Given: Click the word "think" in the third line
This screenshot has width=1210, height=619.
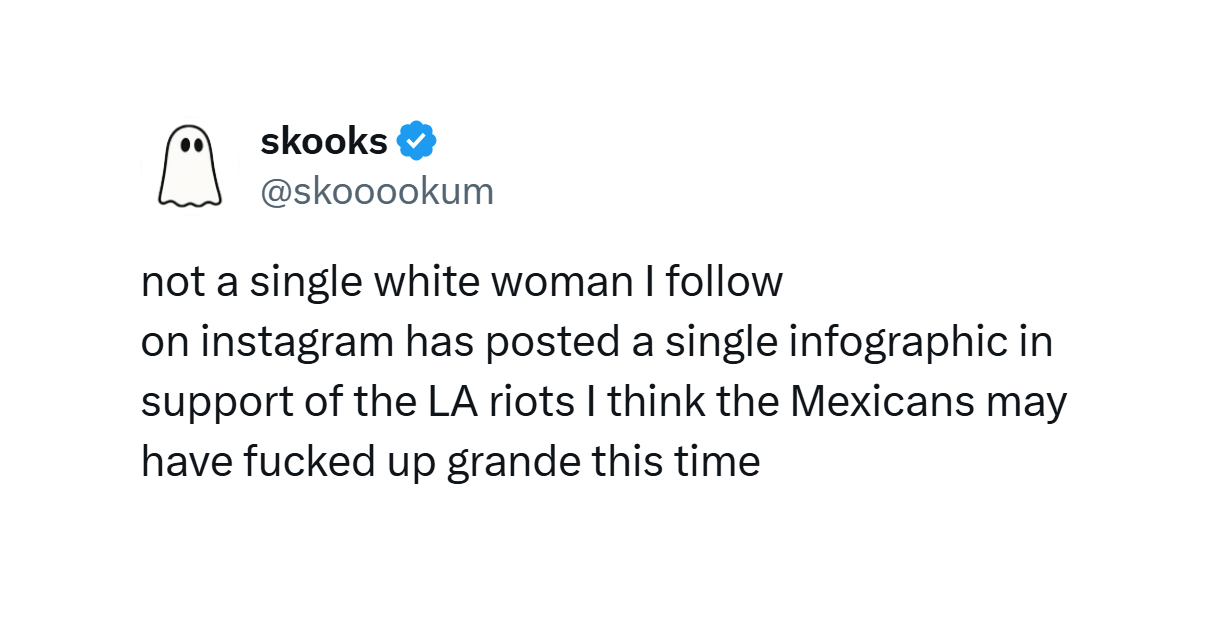Looking at the screenshot, I should [x=655, y=403].
